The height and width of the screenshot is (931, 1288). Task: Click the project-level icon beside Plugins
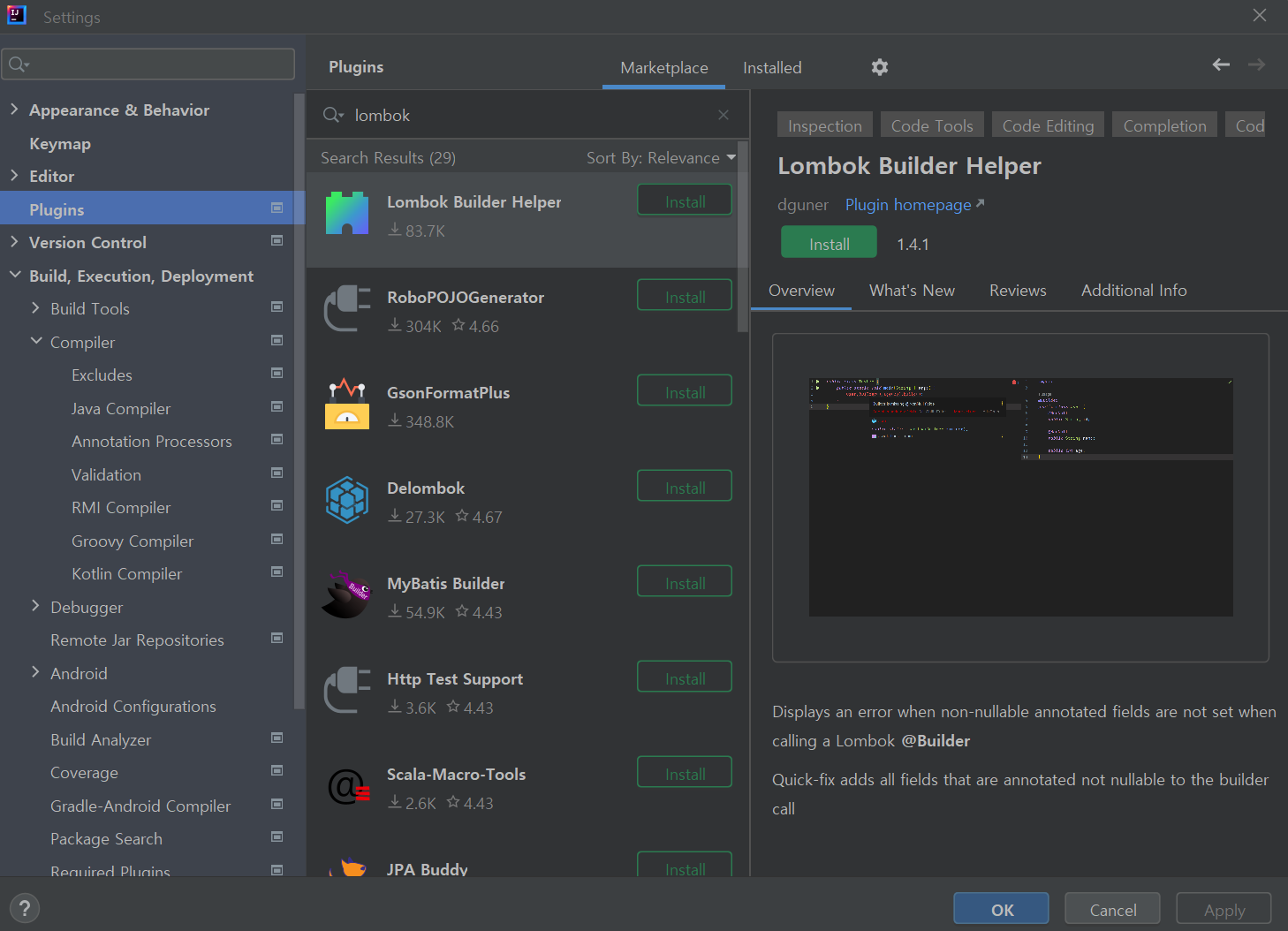(x=277, y=208)
